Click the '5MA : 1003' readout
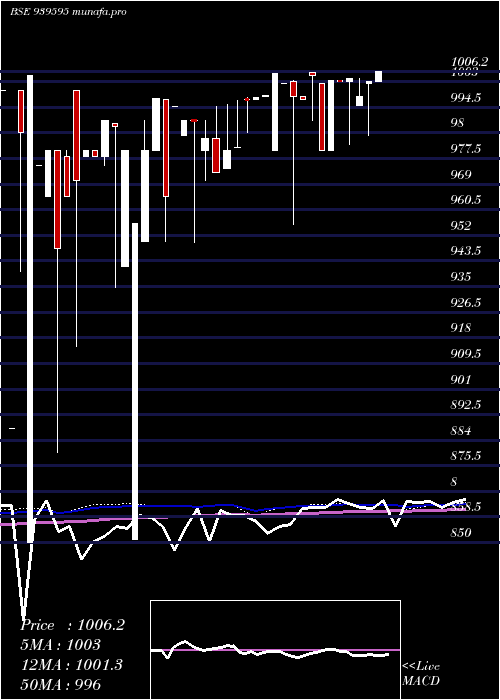Viewport: 500px width, 700px height. pyautogui.click(x=61, y=645)
